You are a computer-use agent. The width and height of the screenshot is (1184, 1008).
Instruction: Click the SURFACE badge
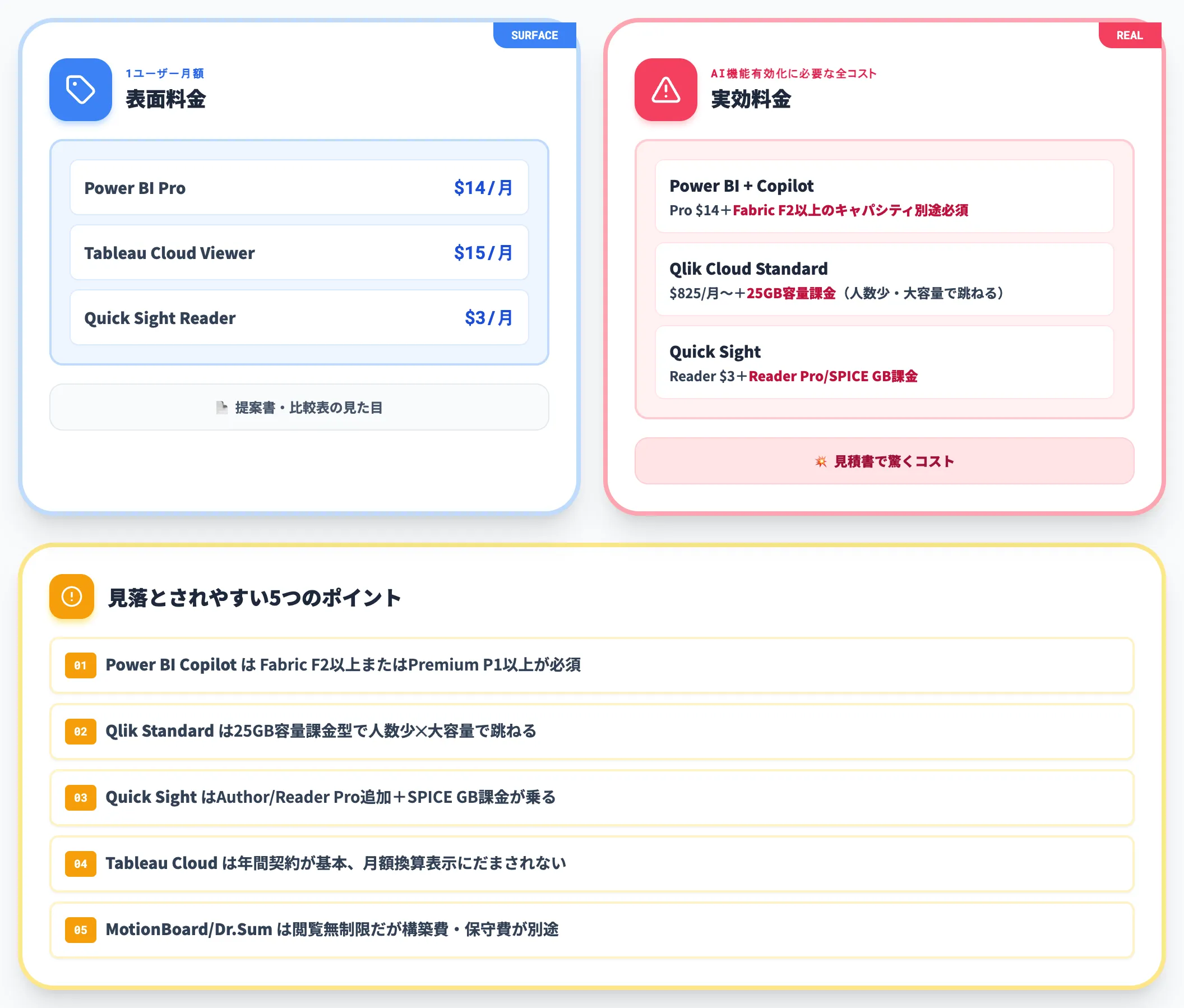click(x=534, y=35)
